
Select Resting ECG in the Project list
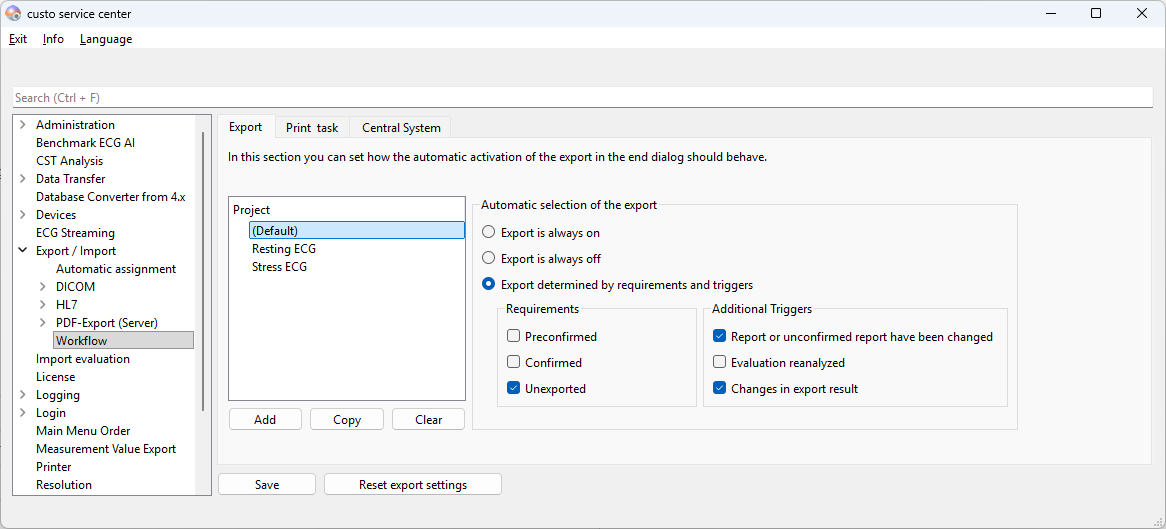[x=284, y=249]
